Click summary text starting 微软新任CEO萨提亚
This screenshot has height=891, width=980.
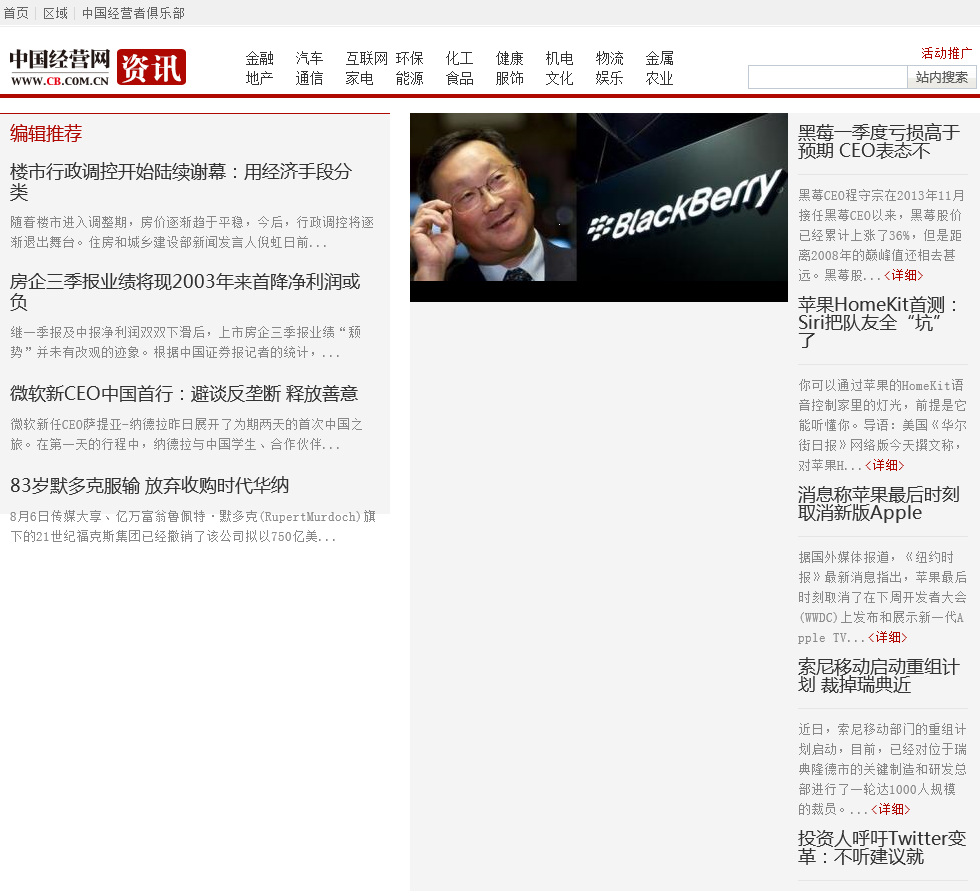(186, 434)
